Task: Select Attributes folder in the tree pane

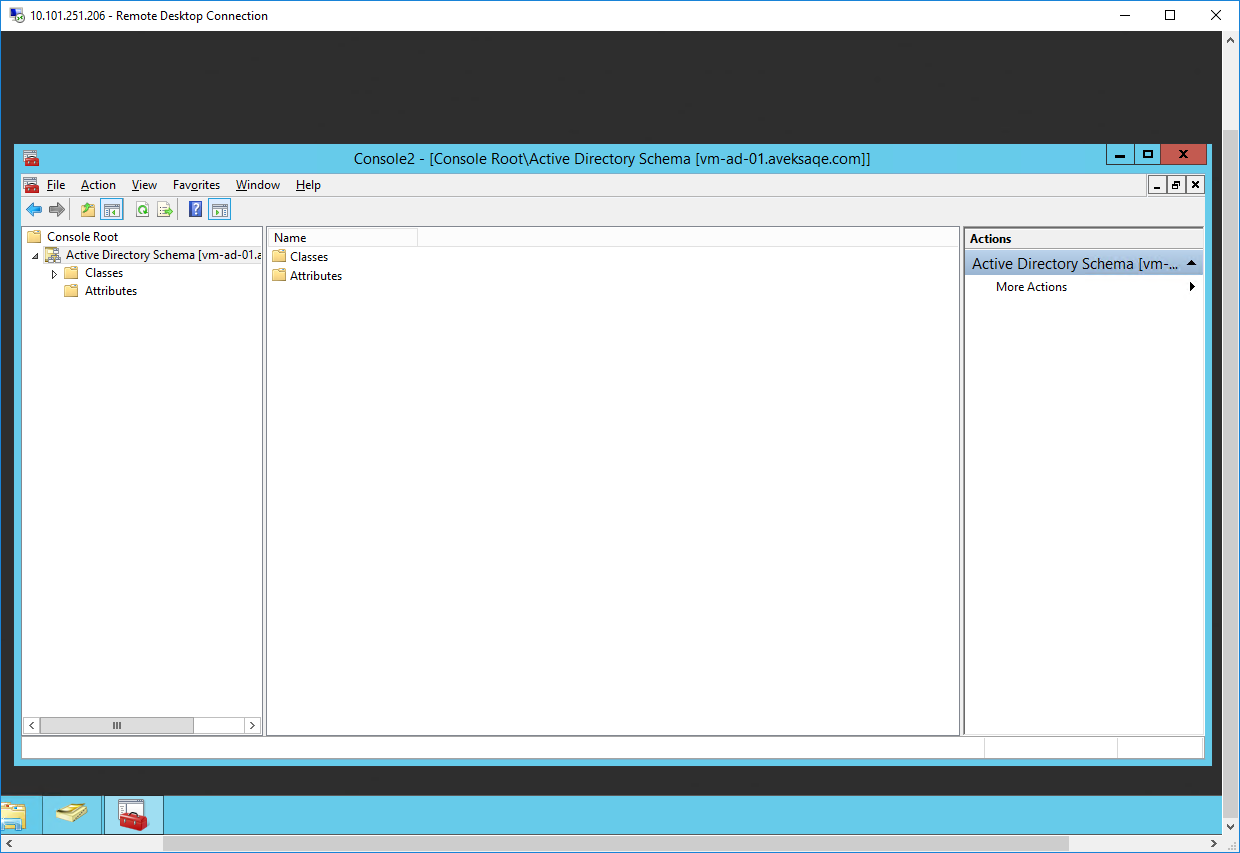Action: click(110, 291)
